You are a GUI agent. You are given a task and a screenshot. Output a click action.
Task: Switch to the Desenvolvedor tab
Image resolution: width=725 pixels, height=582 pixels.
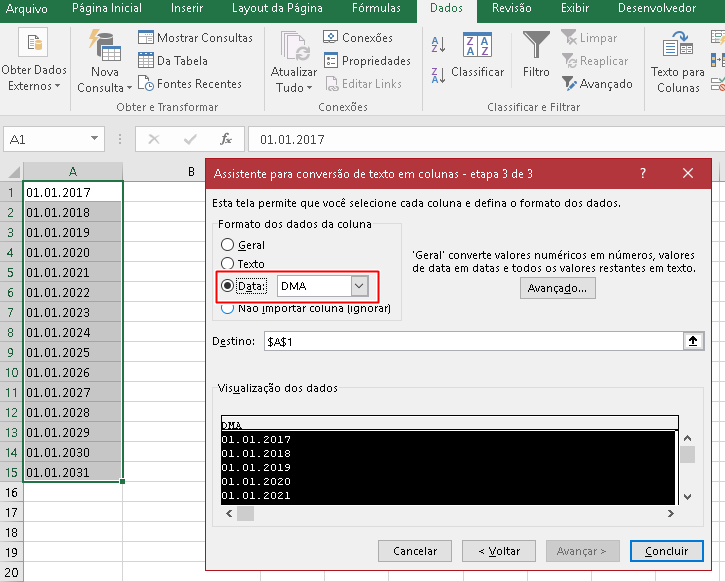pos(657,8)
